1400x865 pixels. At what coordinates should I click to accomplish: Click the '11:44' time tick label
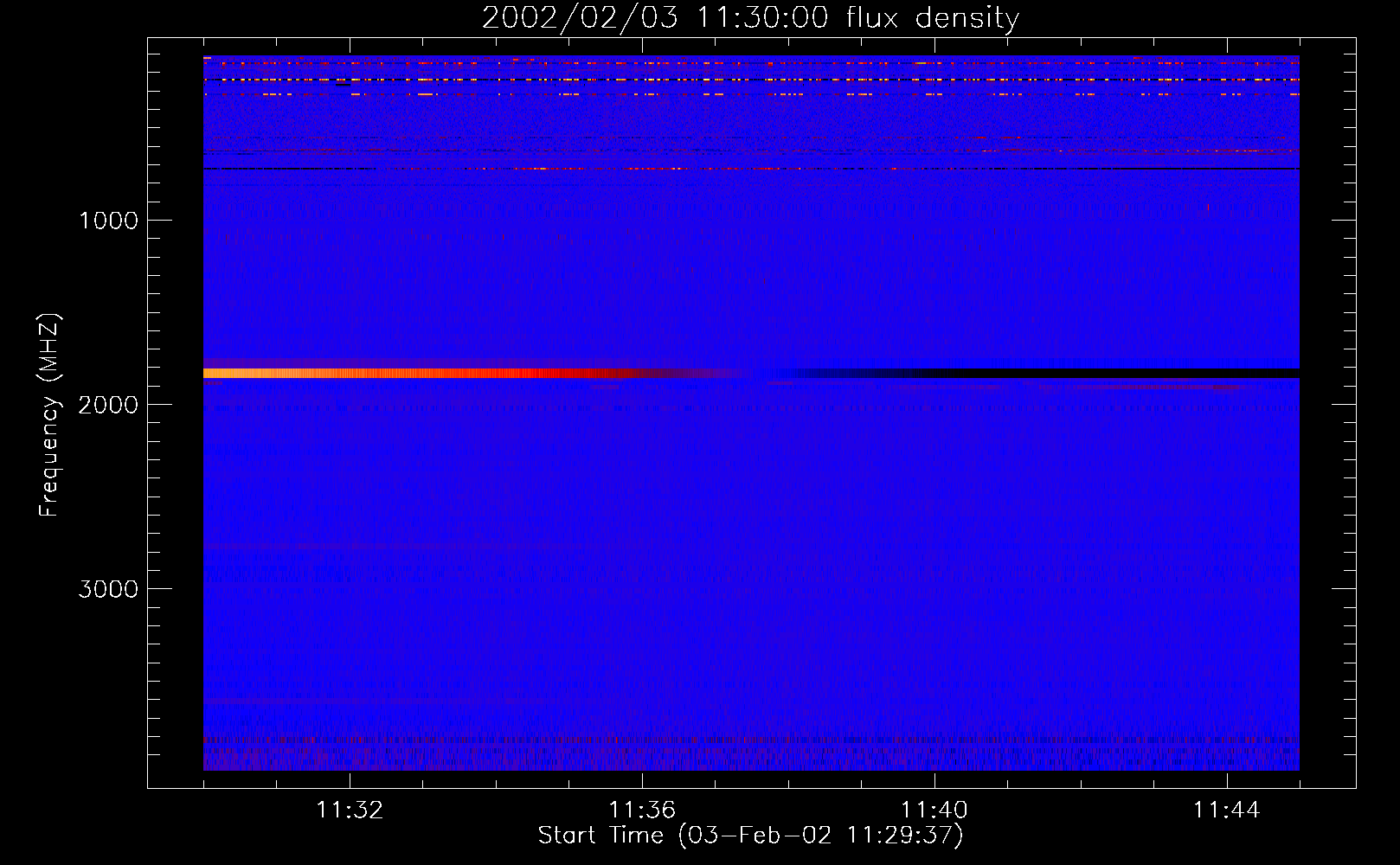click(1227, 811)
